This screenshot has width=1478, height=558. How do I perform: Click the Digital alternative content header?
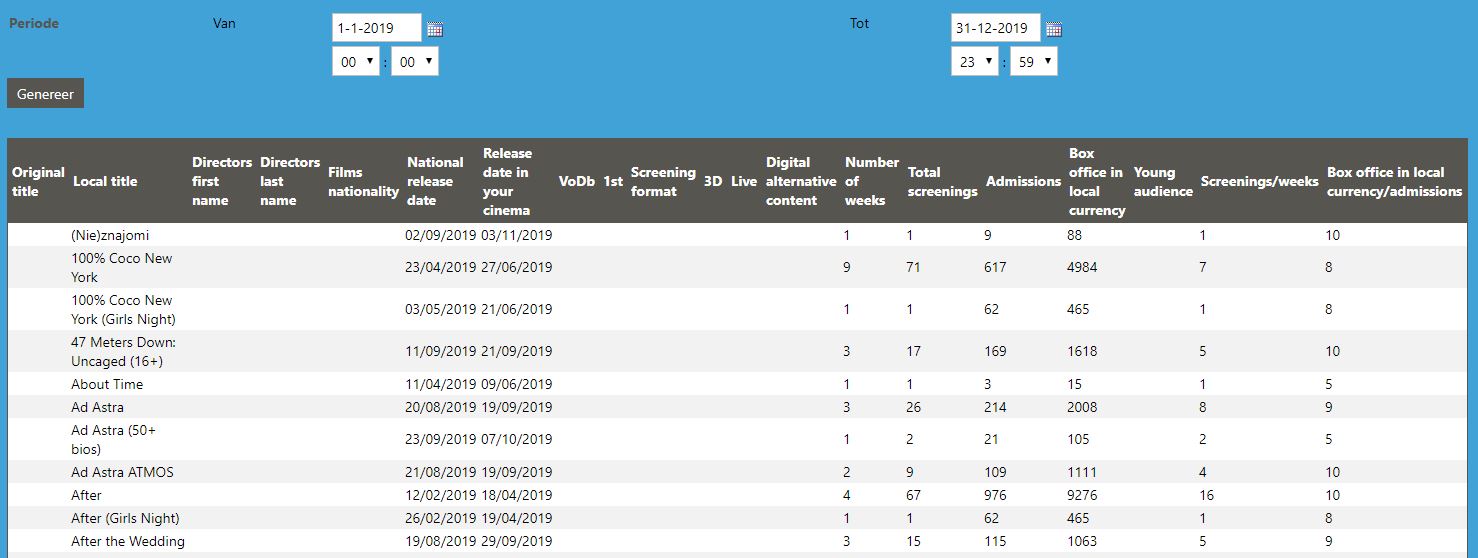(x=801, y=181)
